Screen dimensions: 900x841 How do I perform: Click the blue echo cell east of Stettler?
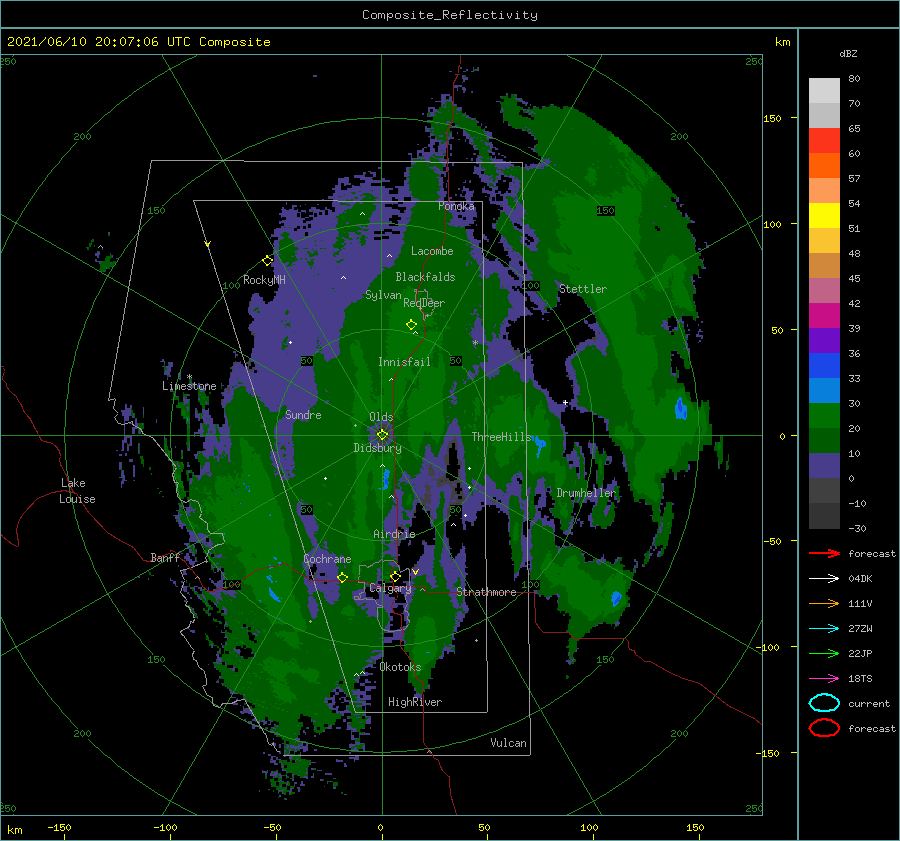coord(681,408)
